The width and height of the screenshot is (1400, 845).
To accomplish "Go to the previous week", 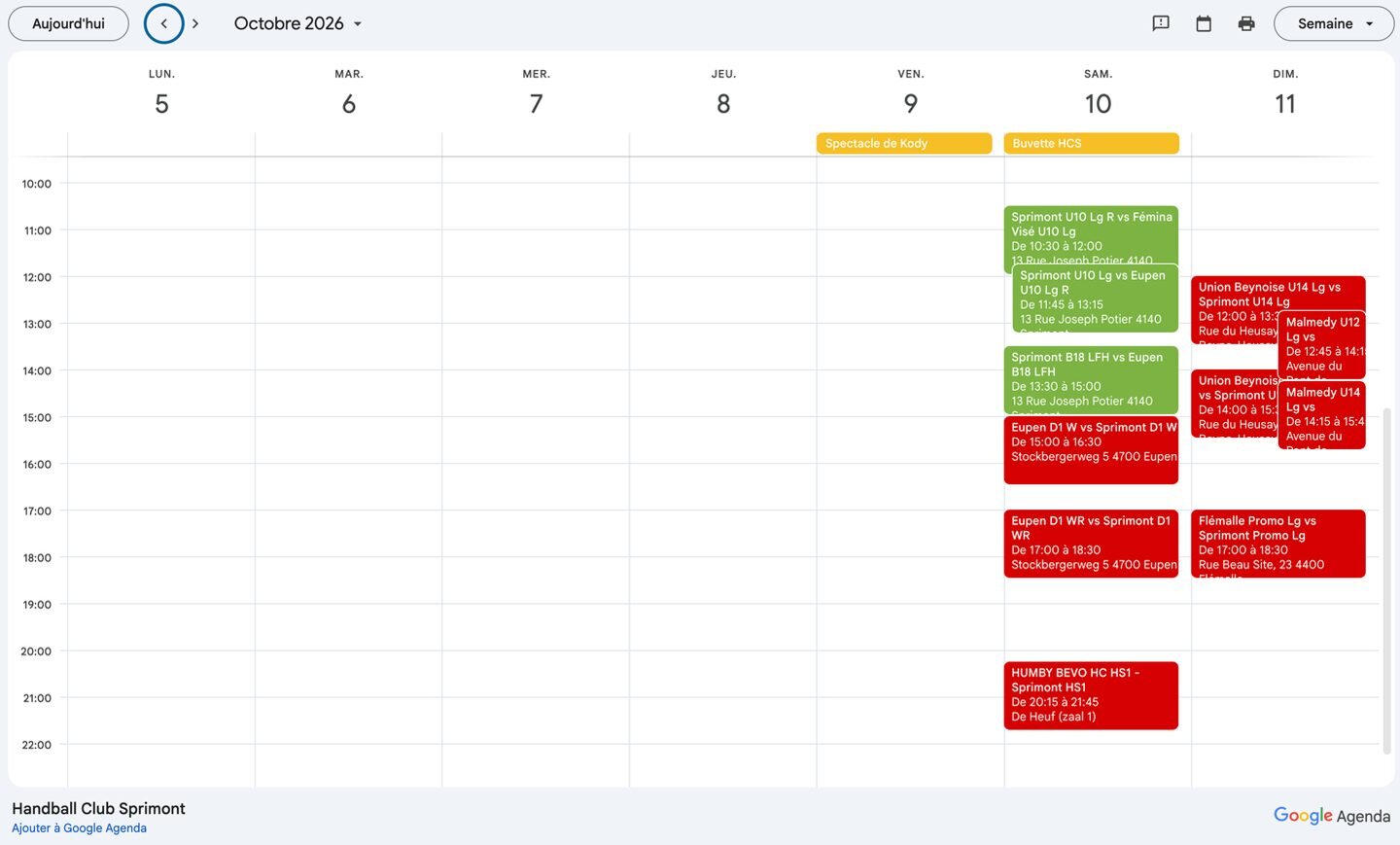I will click(x=163, y=23).
